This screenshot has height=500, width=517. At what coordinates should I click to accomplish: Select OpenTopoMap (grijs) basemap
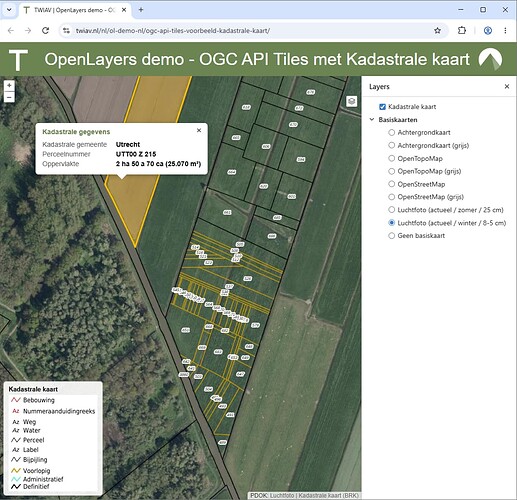pyautogui.click(x=392, y=171)
